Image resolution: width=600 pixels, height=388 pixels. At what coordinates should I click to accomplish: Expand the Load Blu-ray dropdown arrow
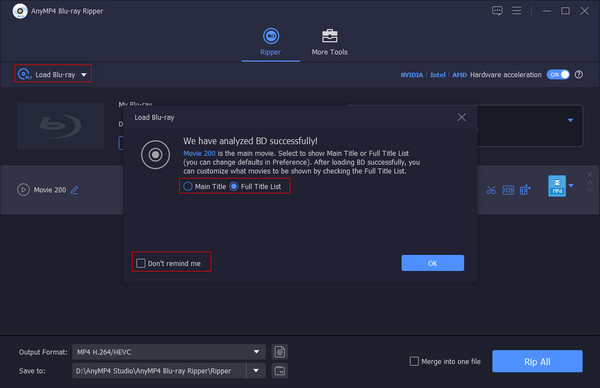click(x=84, y=75)
